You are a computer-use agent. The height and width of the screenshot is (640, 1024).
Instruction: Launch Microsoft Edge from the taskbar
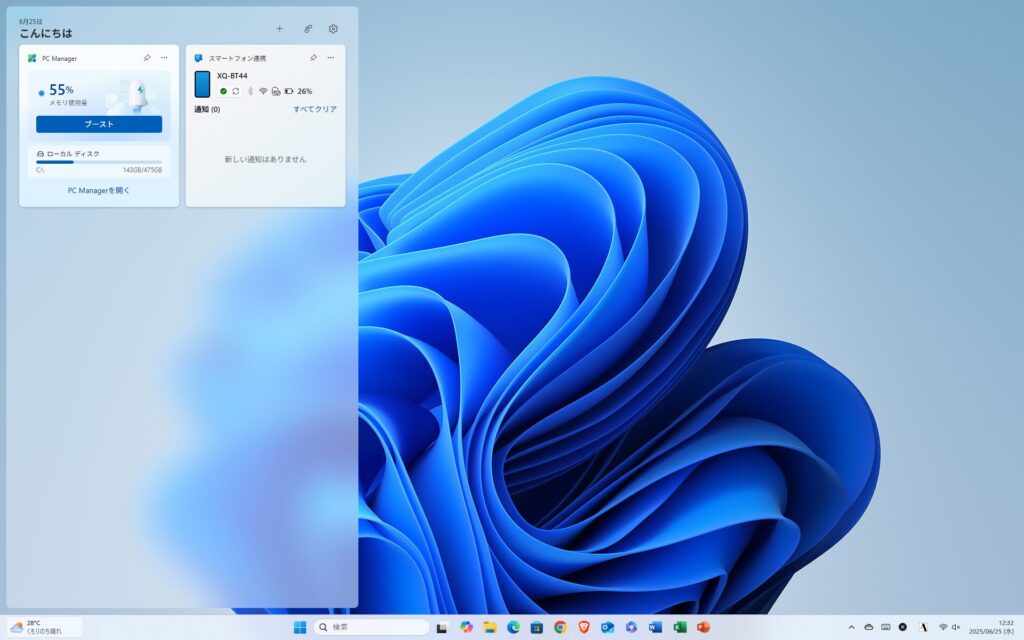tap(513, 628)
